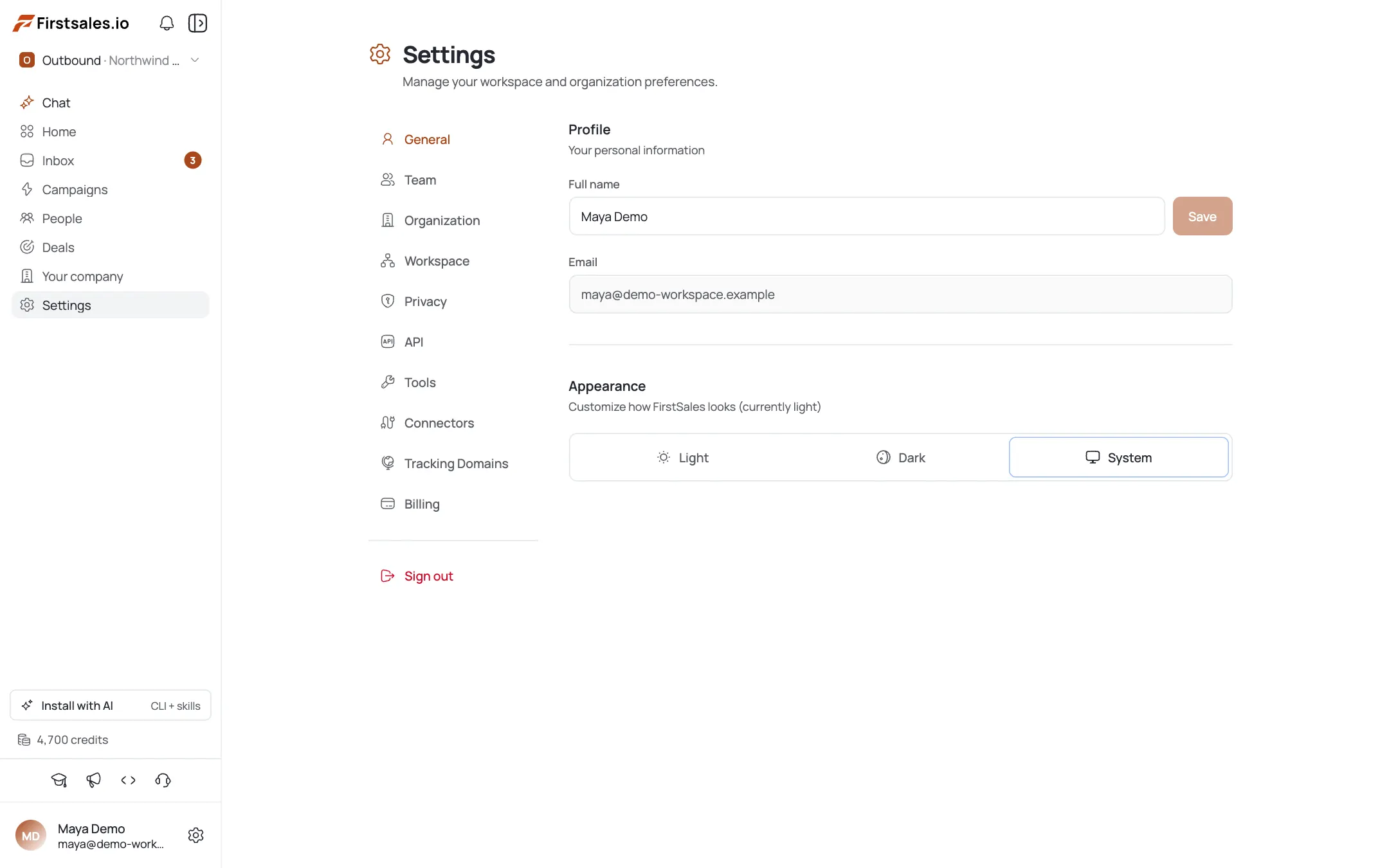Switch to the Organization settings tab
Viewport: 1389px width, 868px height.
[x=453, y=221]
